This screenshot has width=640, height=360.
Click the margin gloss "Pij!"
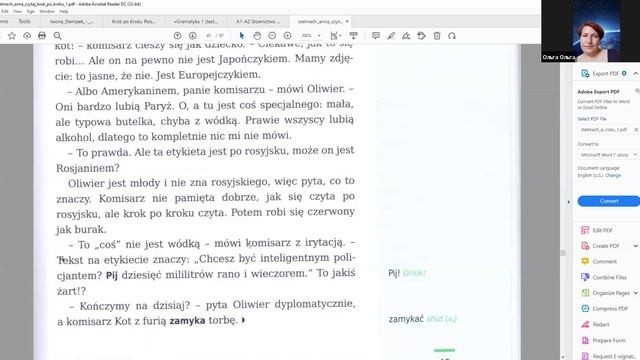pyautogui.click(x=394, y=273)
